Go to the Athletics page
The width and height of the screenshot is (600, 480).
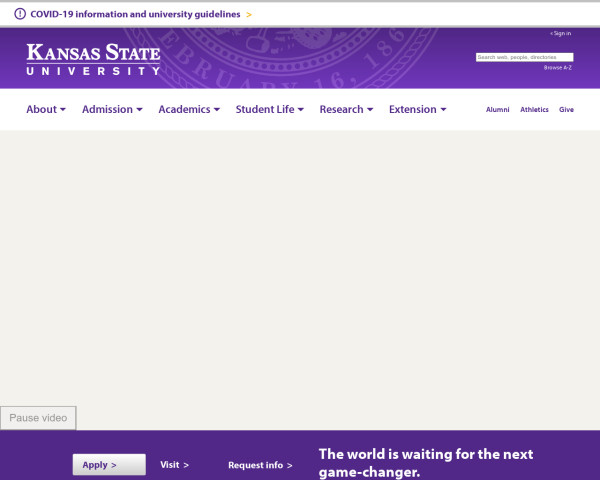[x=534, y=109]
